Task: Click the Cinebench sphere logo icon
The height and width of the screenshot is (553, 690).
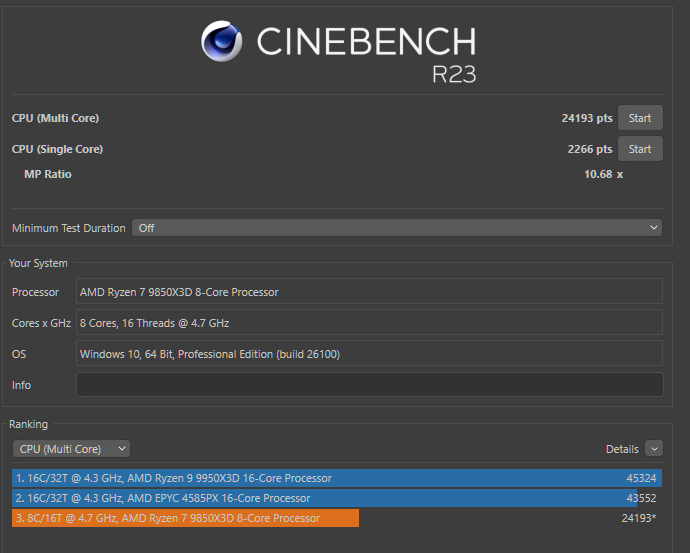Action: [221, 41]
